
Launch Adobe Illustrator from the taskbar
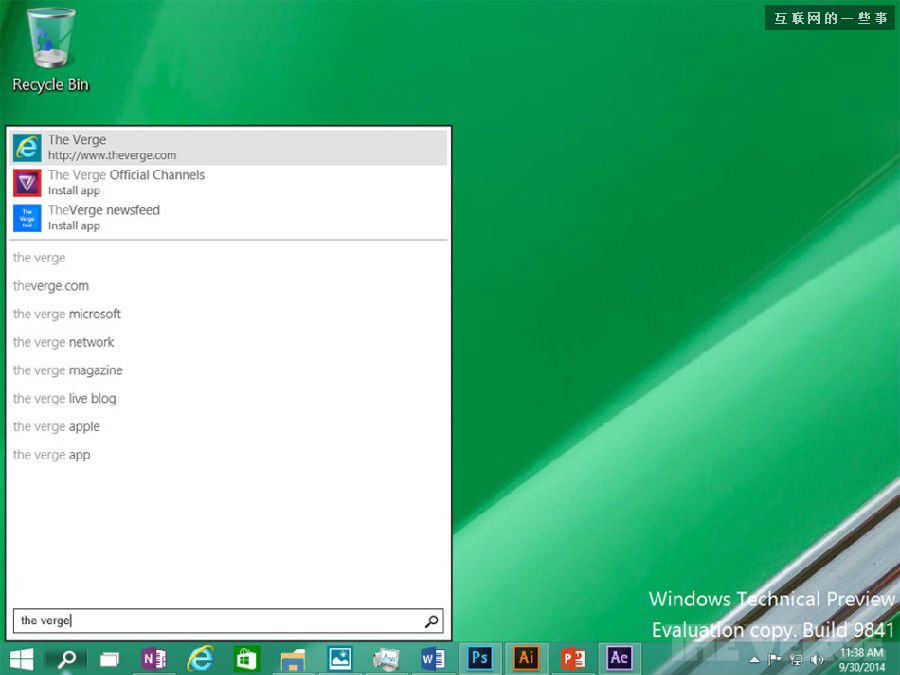pos(526,658)
